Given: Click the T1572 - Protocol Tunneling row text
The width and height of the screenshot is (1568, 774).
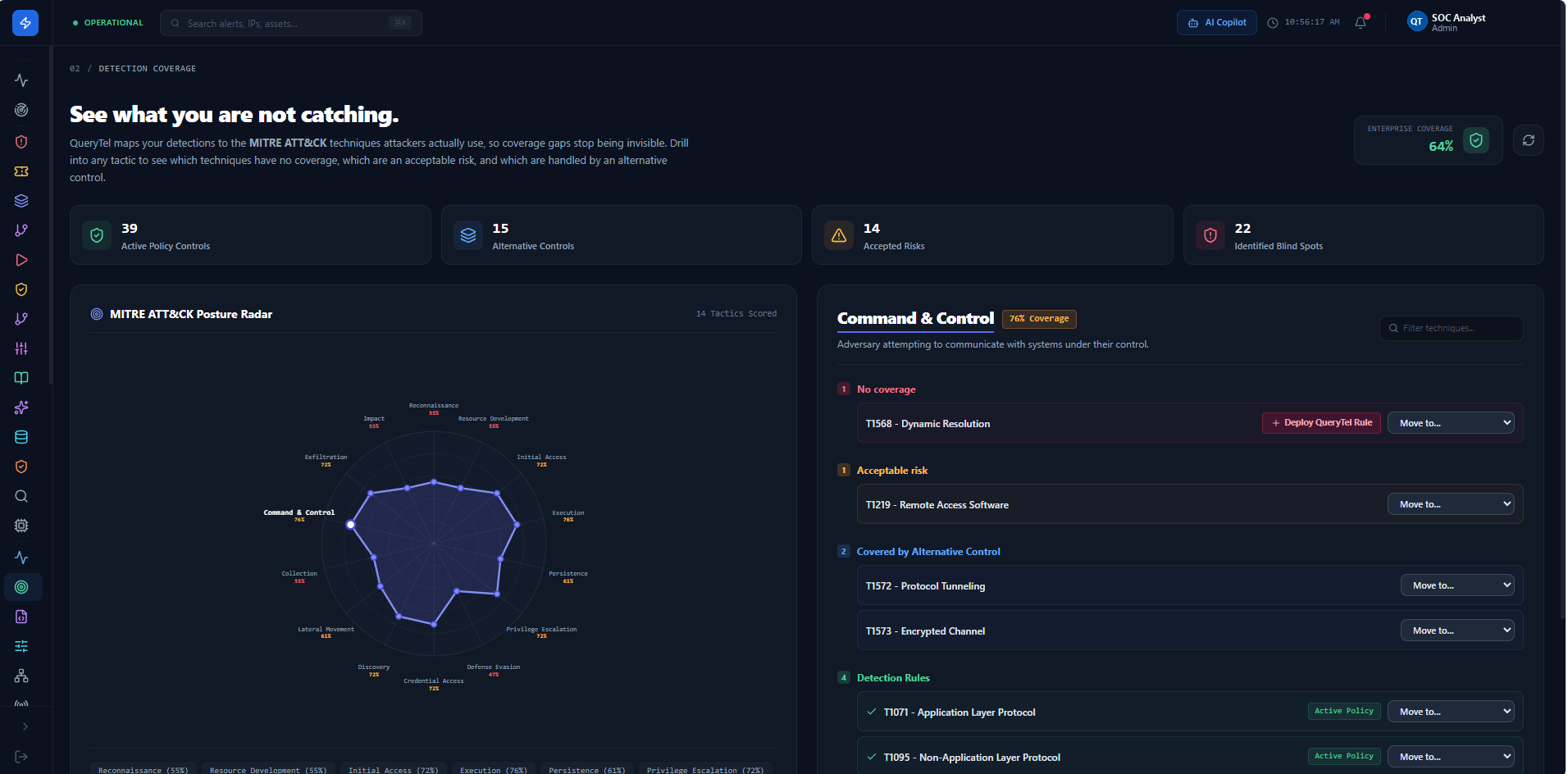Looking at the screenshot, I should [926, 586].
